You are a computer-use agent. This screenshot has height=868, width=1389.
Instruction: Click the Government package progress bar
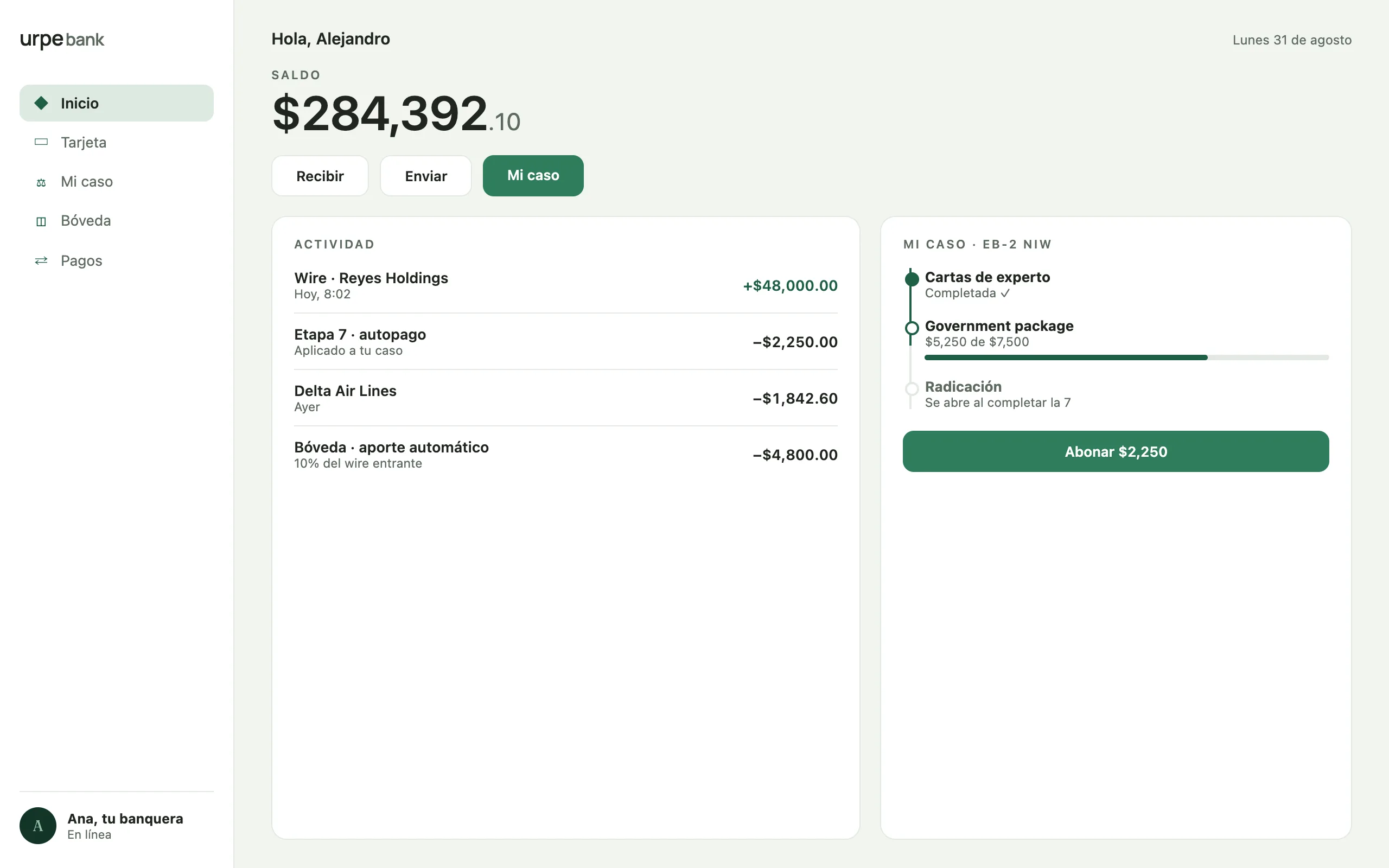[x=1127, y=358]
